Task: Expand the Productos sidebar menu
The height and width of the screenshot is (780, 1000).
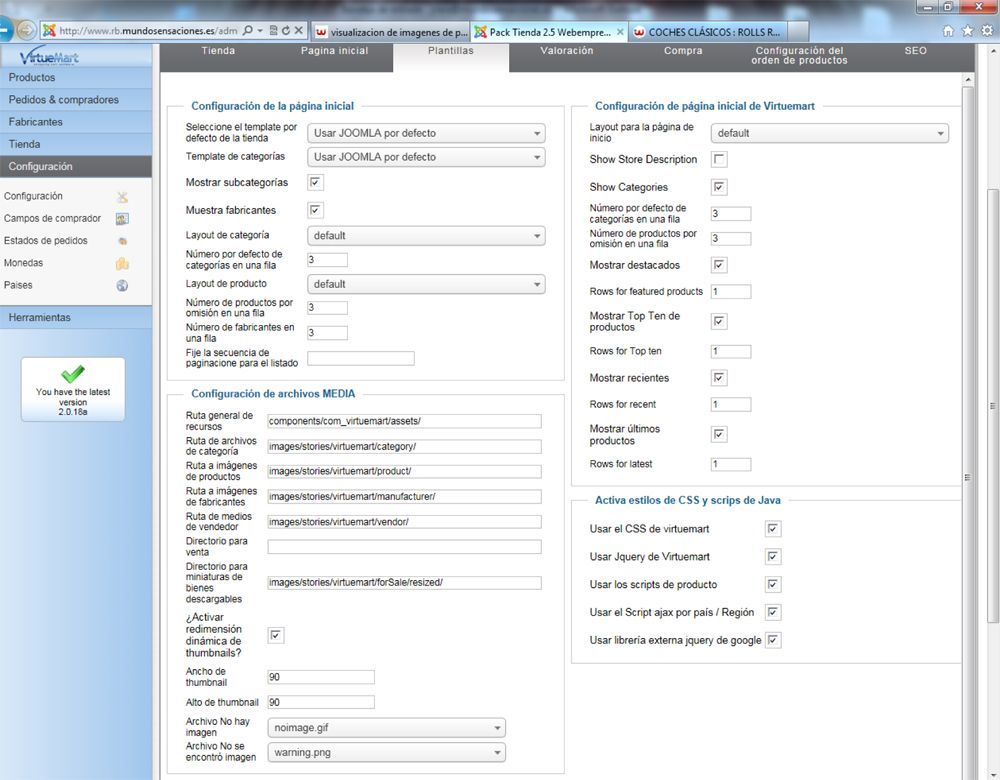Action: (x=76, y=78)
